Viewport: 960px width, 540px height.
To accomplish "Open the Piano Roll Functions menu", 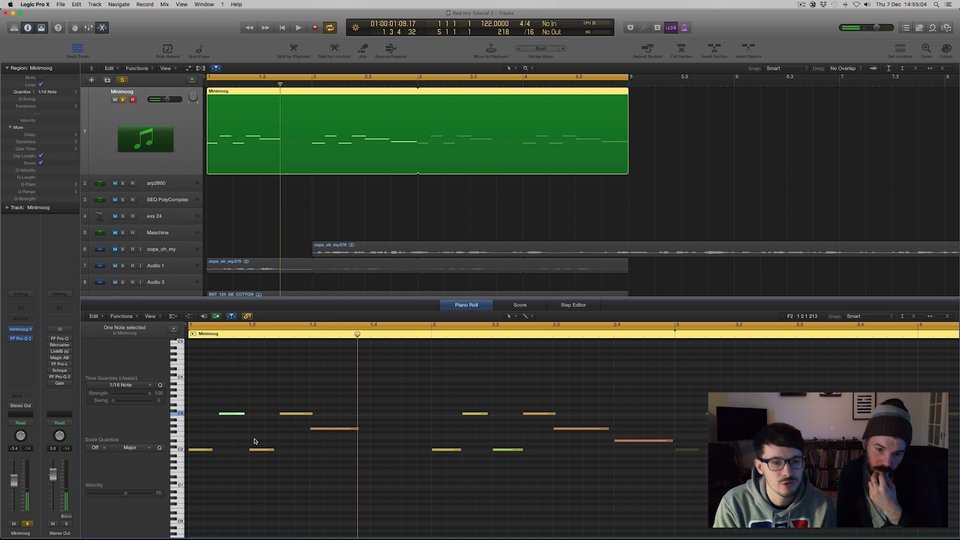I will coord(123,316).
